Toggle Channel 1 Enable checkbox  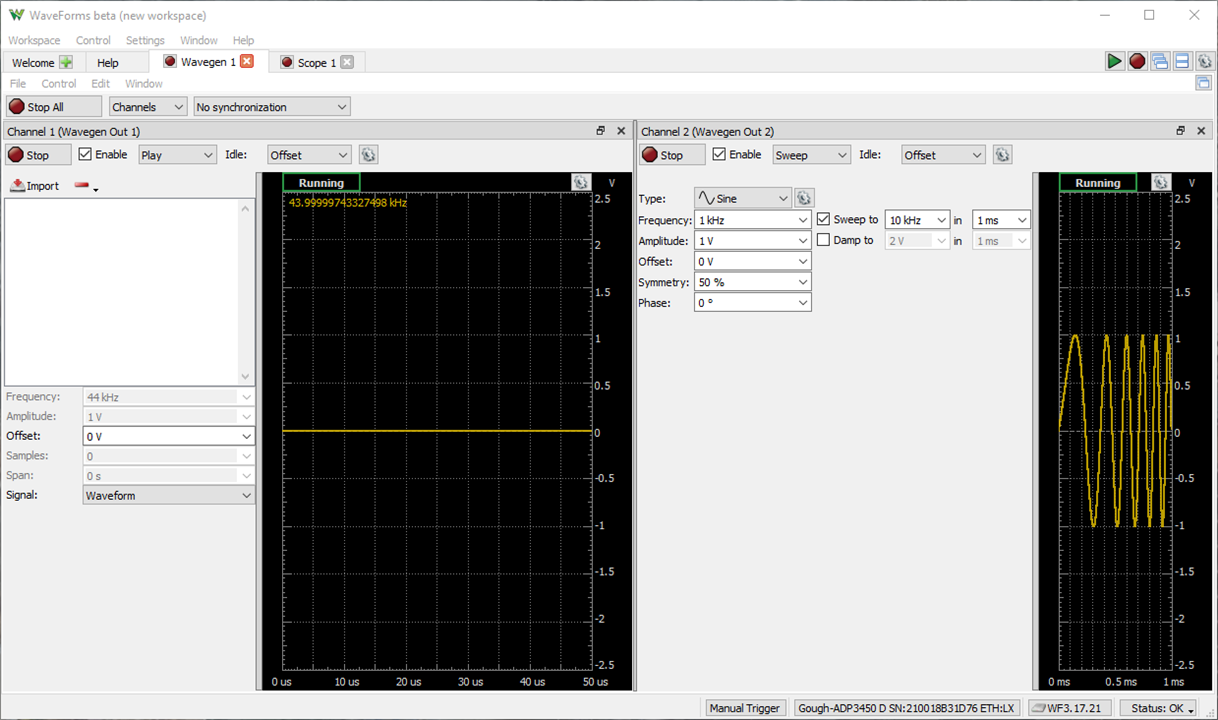pyautogui.click(x=85, y=155)
